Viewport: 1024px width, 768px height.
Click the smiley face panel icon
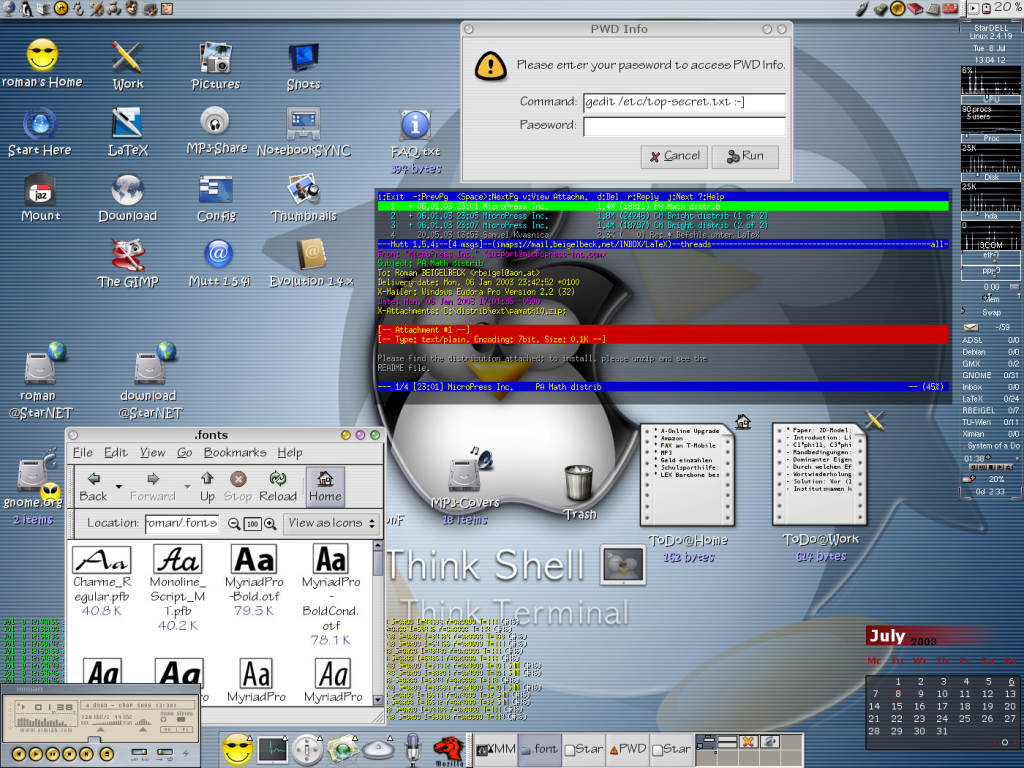coord(238,749)
